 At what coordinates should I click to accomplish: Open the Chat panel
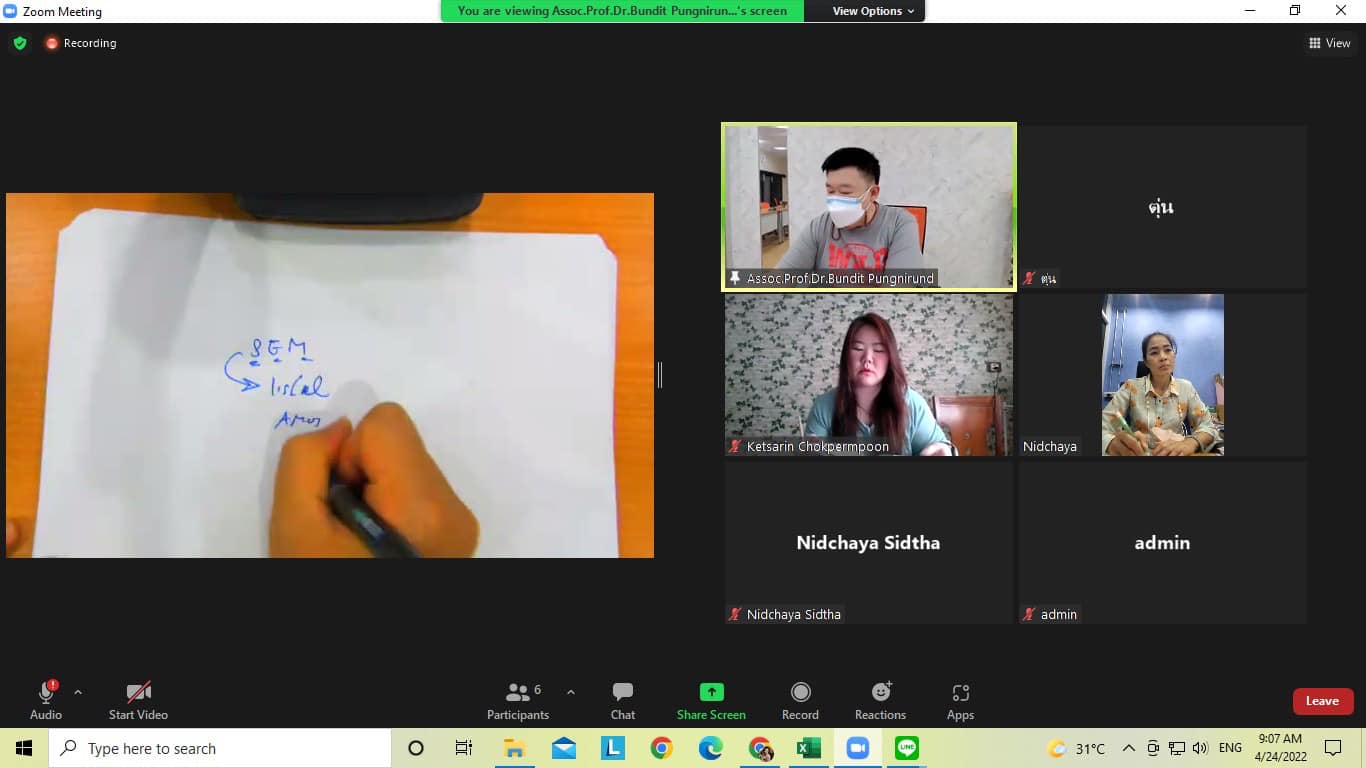[622, 700]
